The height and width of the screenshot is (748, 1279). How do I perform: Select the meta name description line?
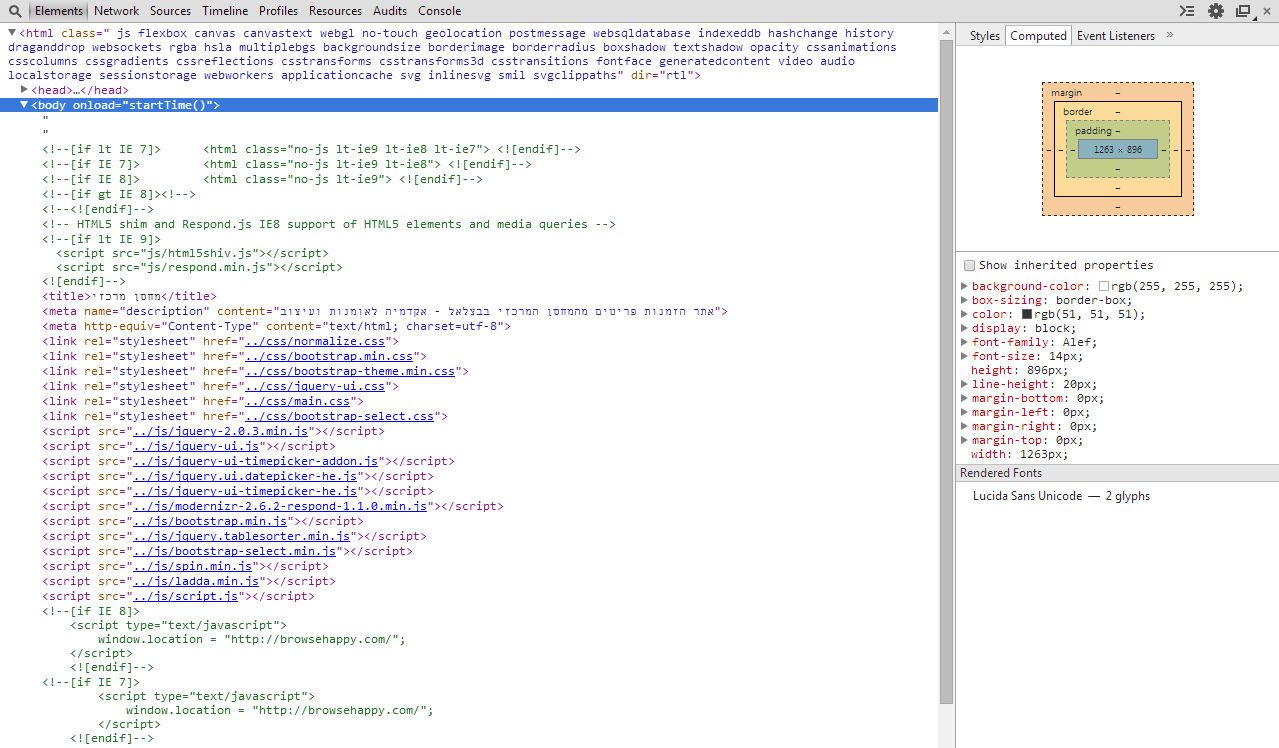click(x=385, y=311)
